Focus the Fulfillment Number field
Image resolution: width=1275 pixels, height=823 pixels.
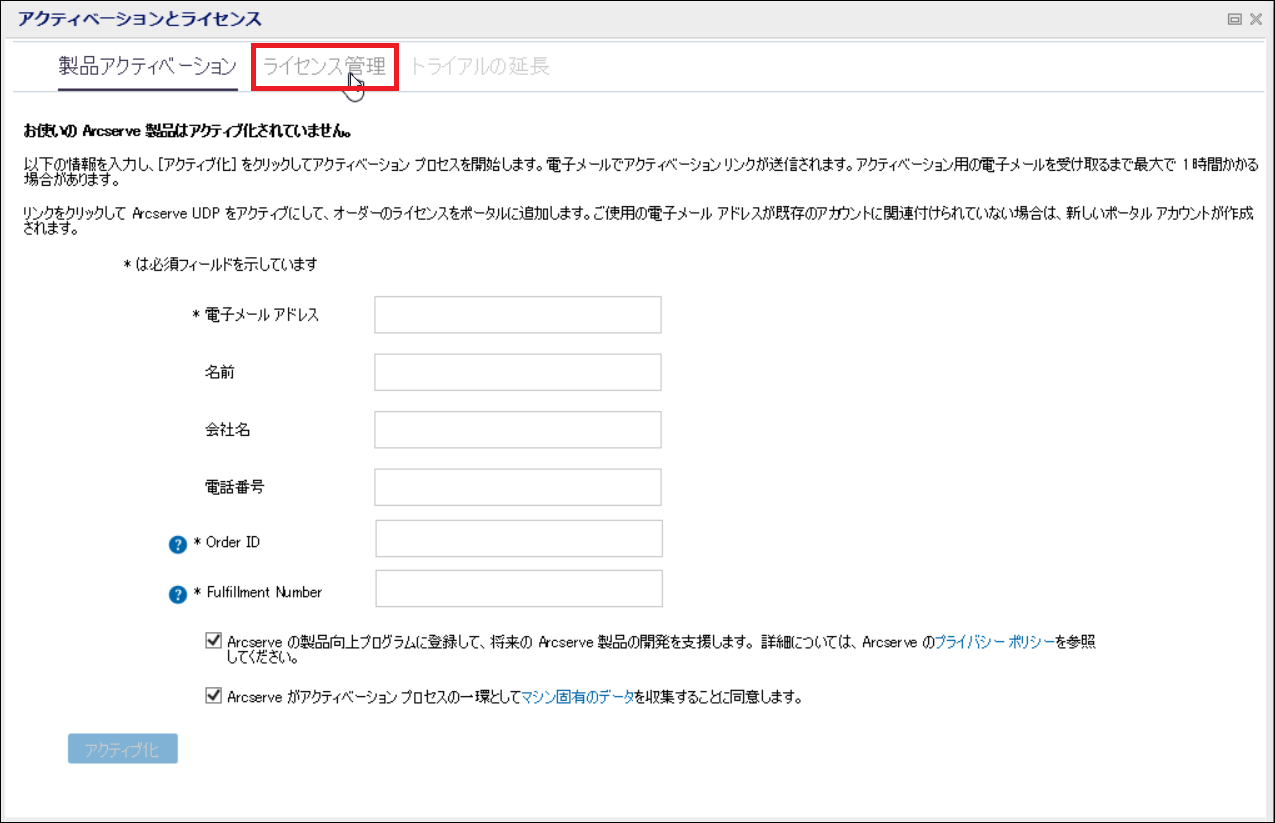519,589
